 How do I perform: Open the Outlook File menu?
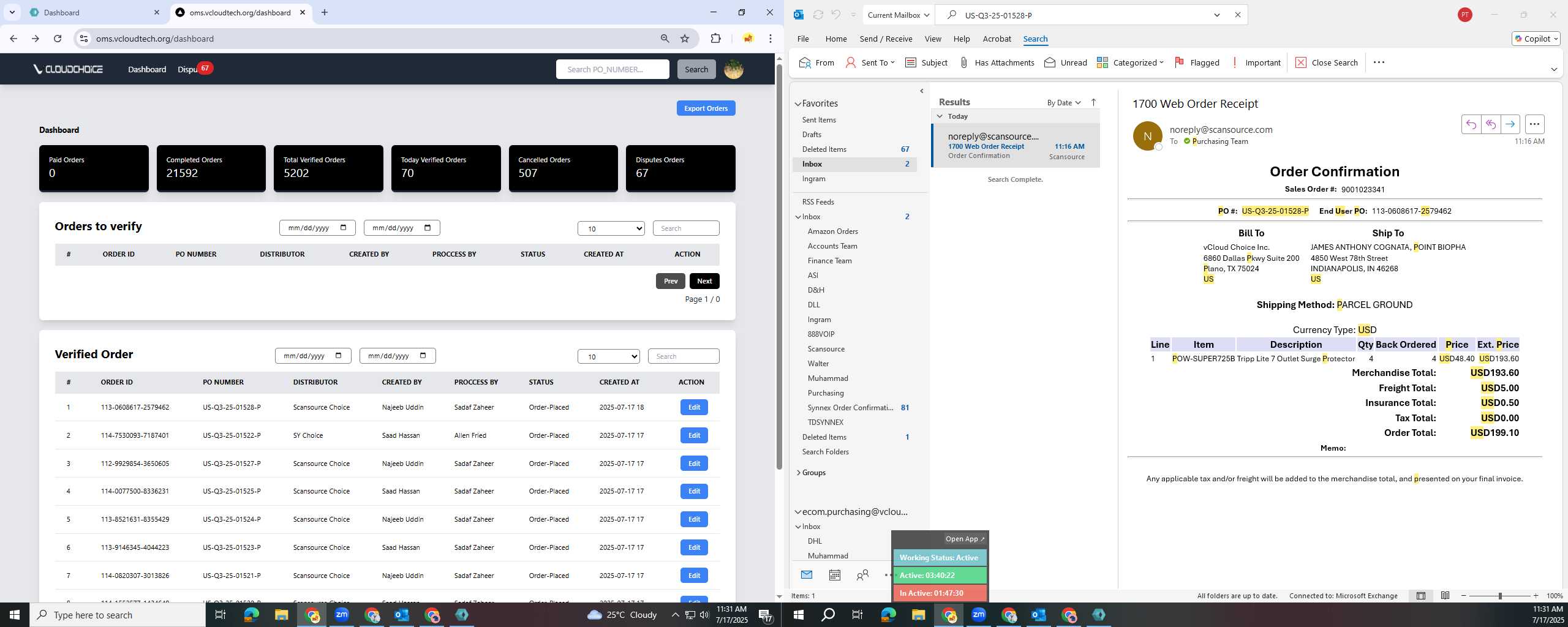803,39
